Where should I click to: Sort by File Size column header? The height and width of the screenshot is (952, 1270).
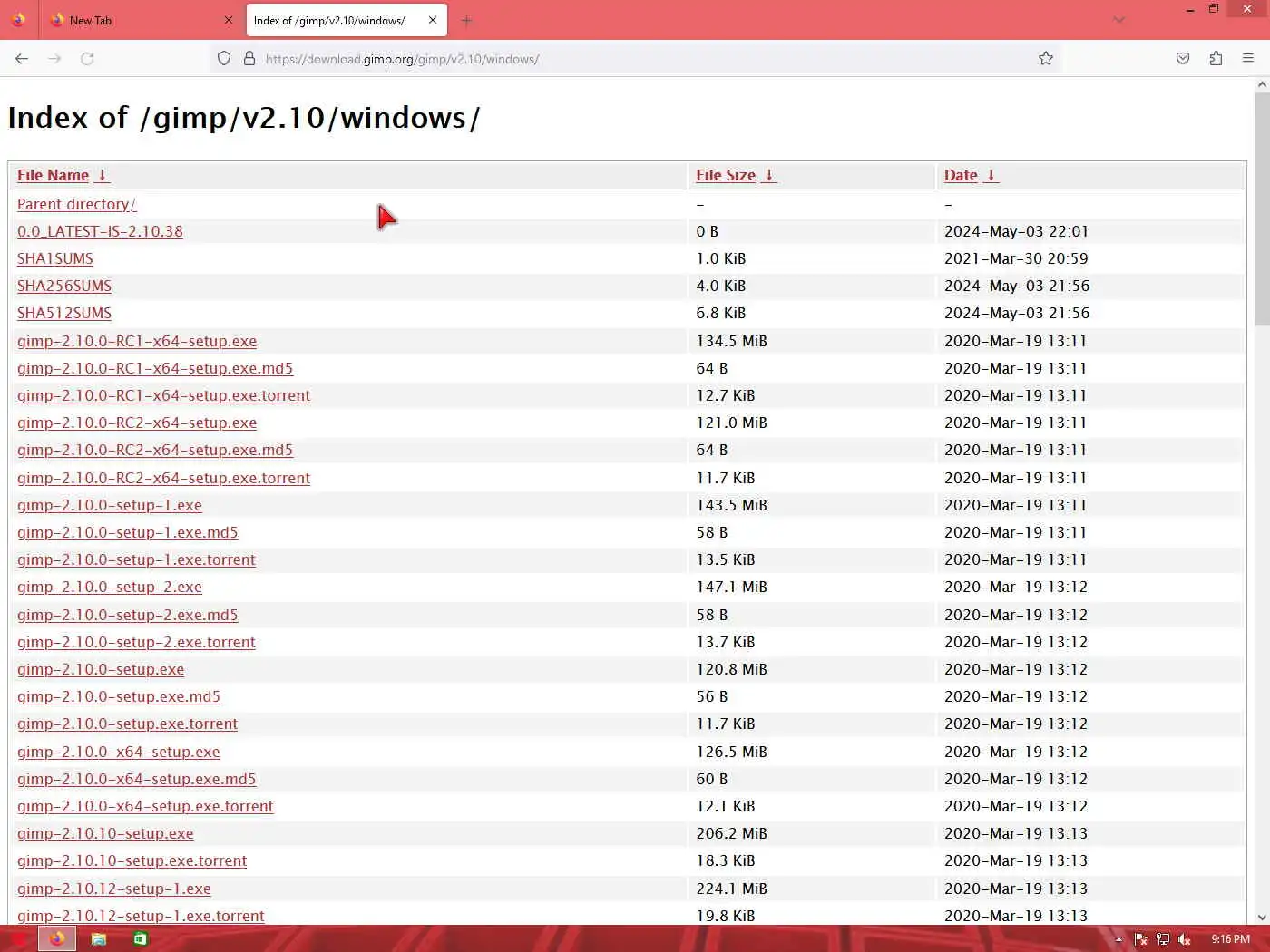click(726, 175)
